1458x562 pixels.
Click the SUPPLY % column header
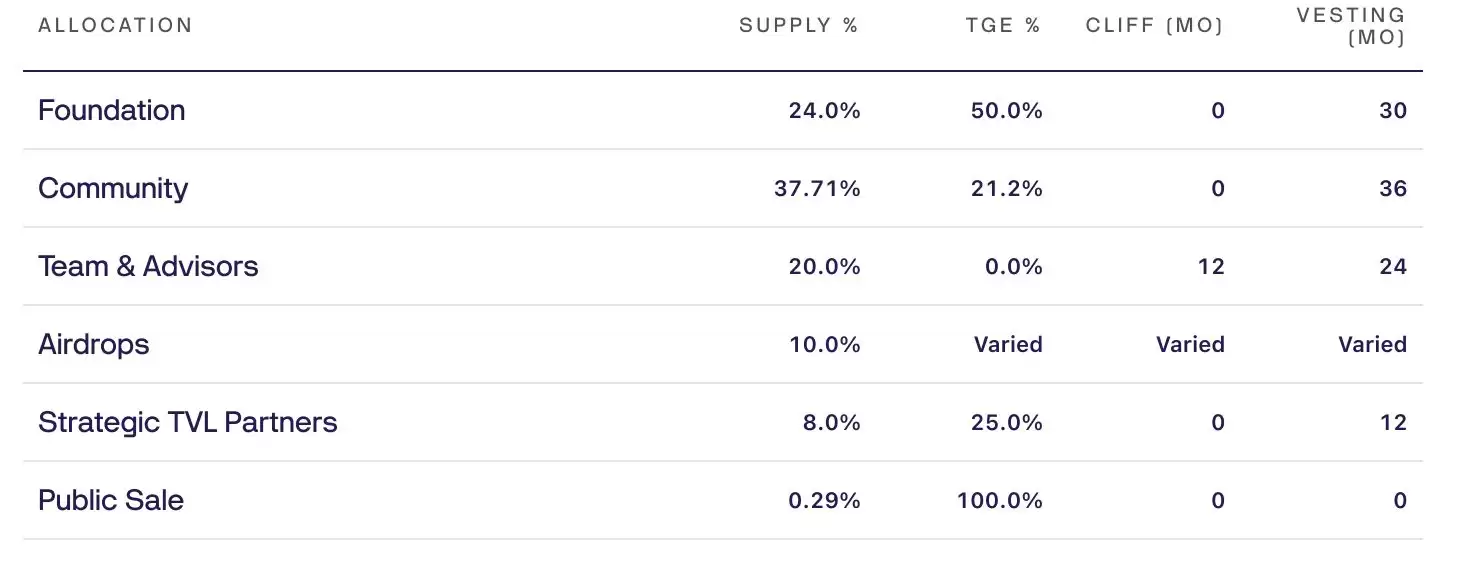click(799, 26)
